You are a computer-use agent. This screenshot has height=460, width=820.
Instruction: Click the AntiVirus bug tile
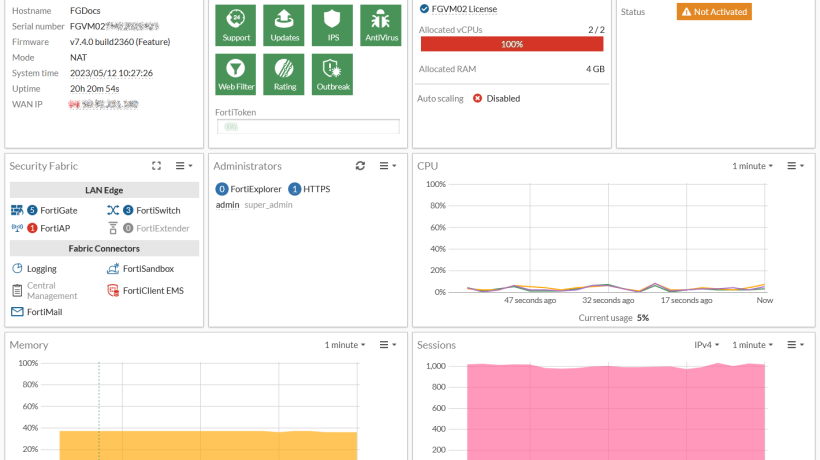click(381, 25)
